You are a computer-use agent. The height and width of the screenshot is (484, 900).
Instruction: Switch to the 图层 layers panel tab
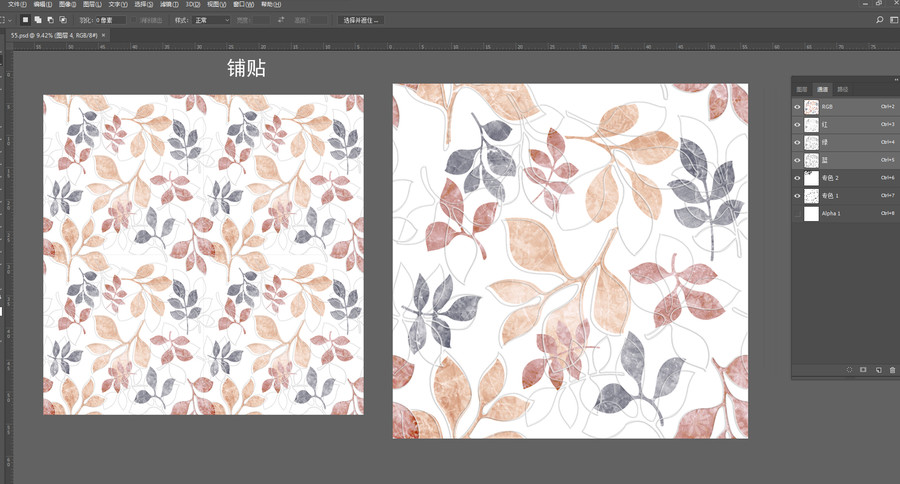[802, 89]
